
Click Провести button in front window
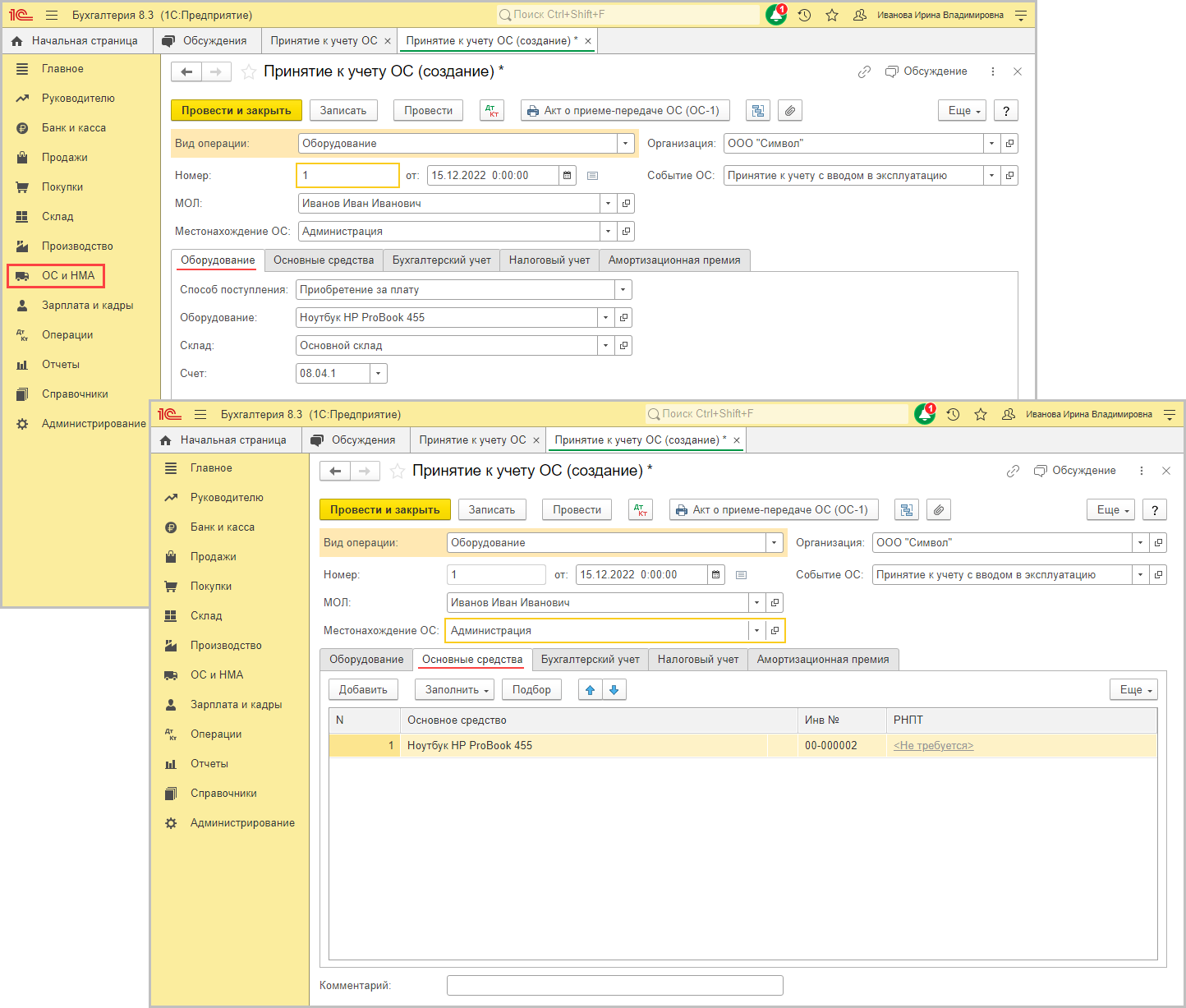[577, 509]
